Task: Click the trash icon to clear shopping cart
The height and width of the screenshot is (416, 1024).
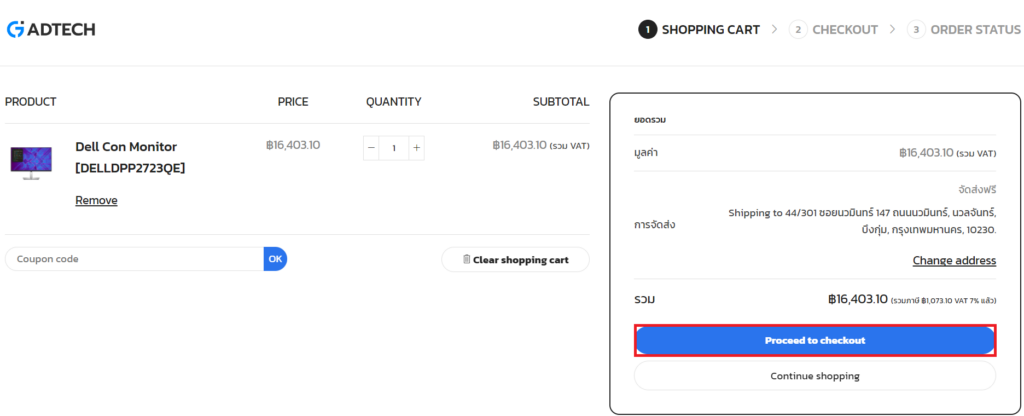Action: pos(466,260)
